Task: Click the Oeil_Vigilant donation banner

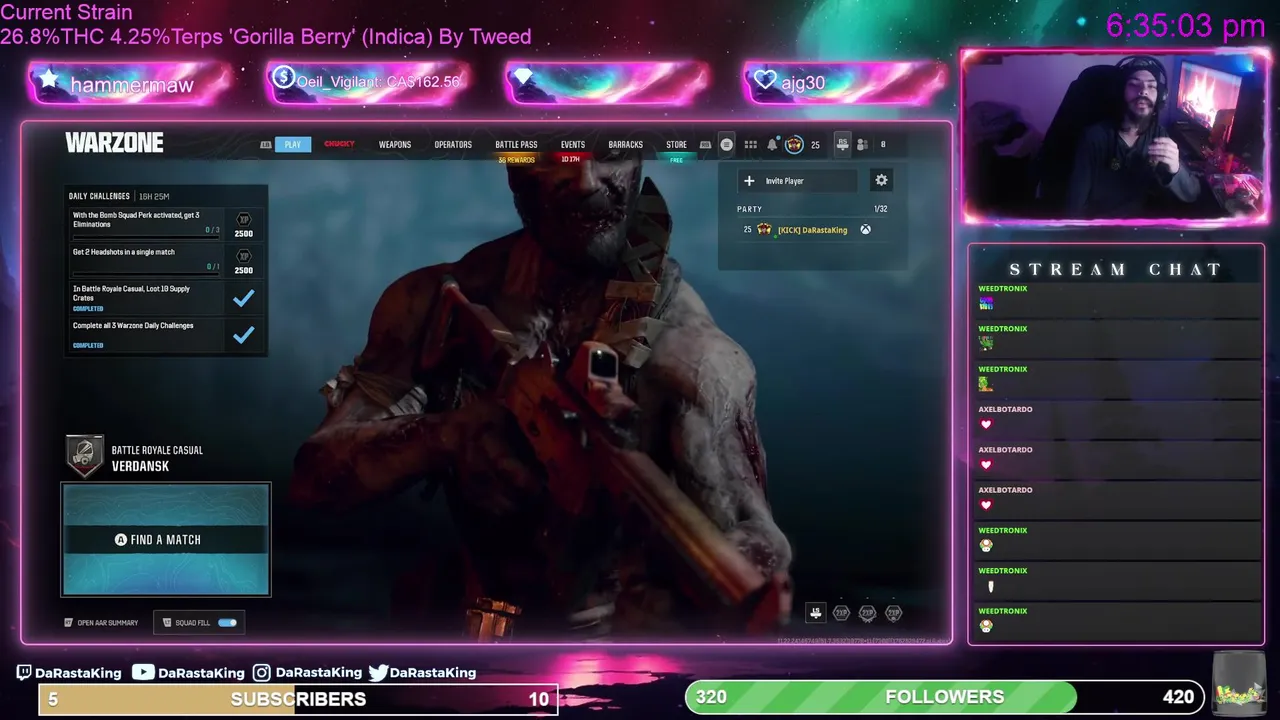Action: [368, 82]
